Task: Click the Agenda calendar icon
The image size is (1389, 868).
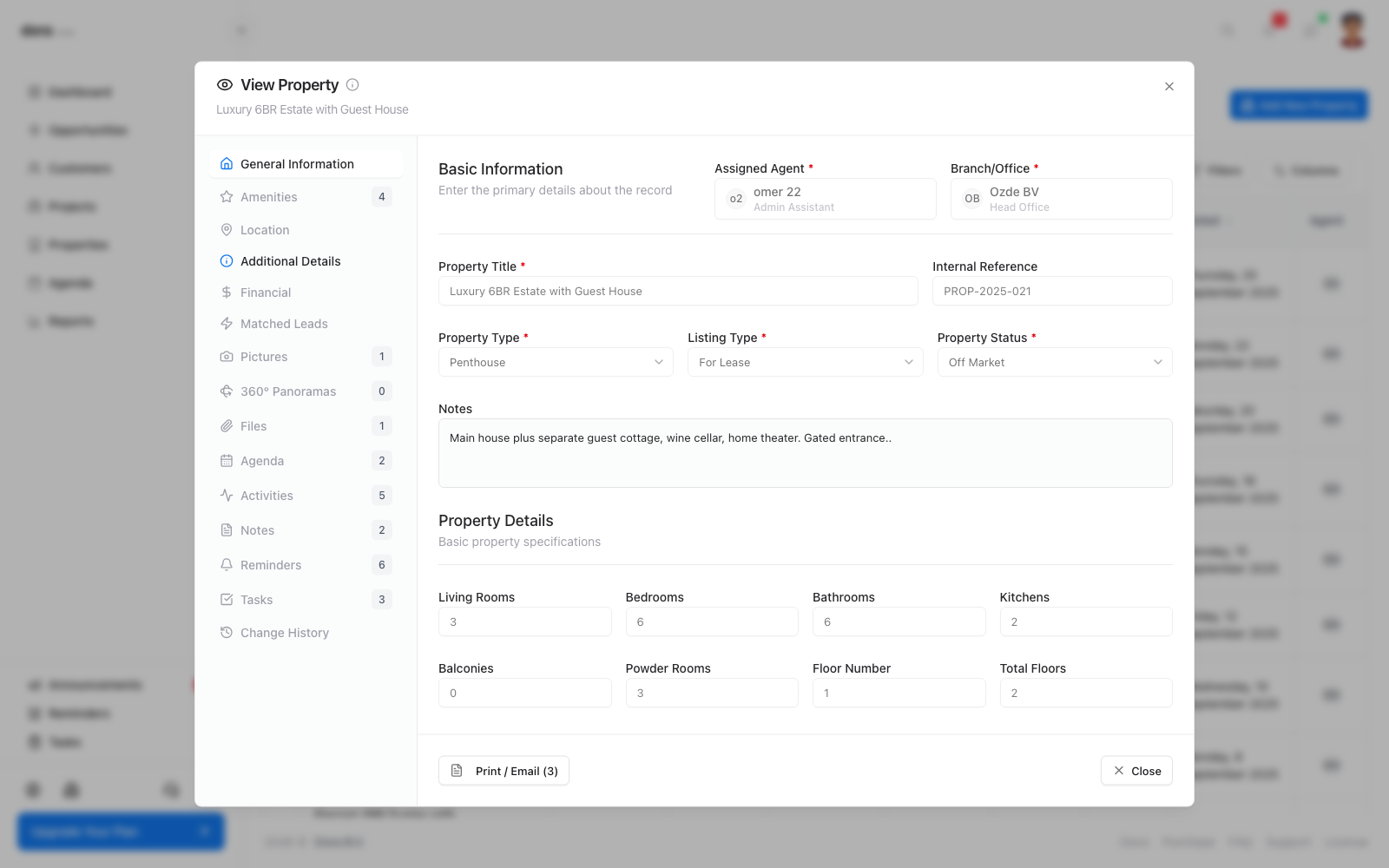Action: [x=227, y=461]
